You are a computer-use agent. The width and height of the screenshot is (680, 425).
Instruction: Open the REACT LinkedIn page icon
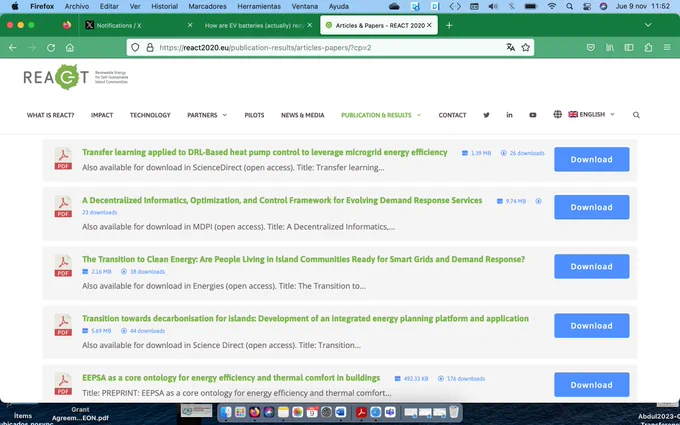[509, 115]
